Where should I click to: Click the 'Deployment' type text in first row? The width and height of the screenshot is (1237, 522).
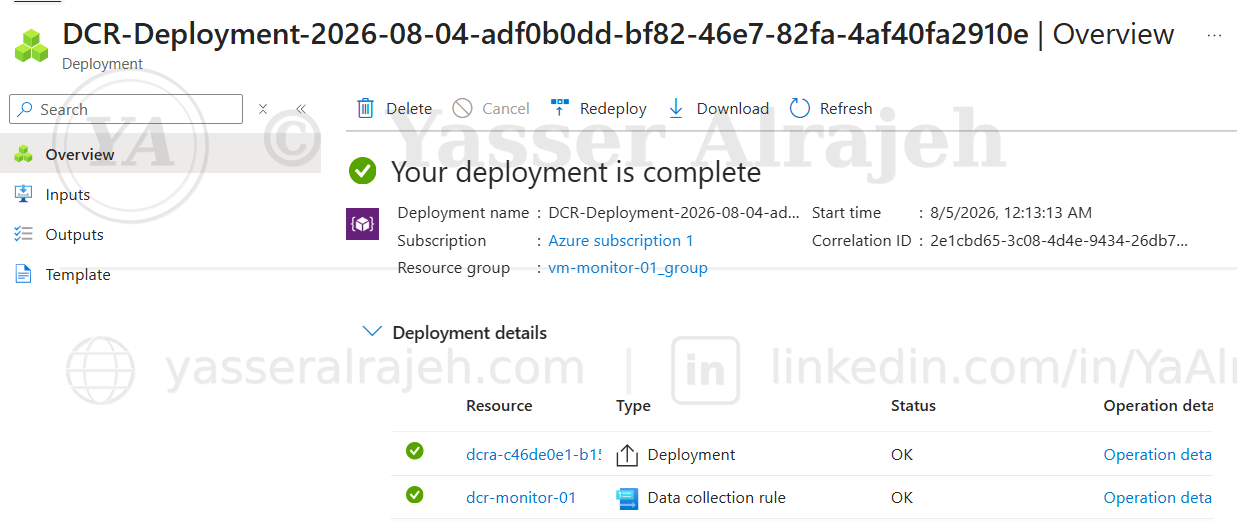click(692, 454)
